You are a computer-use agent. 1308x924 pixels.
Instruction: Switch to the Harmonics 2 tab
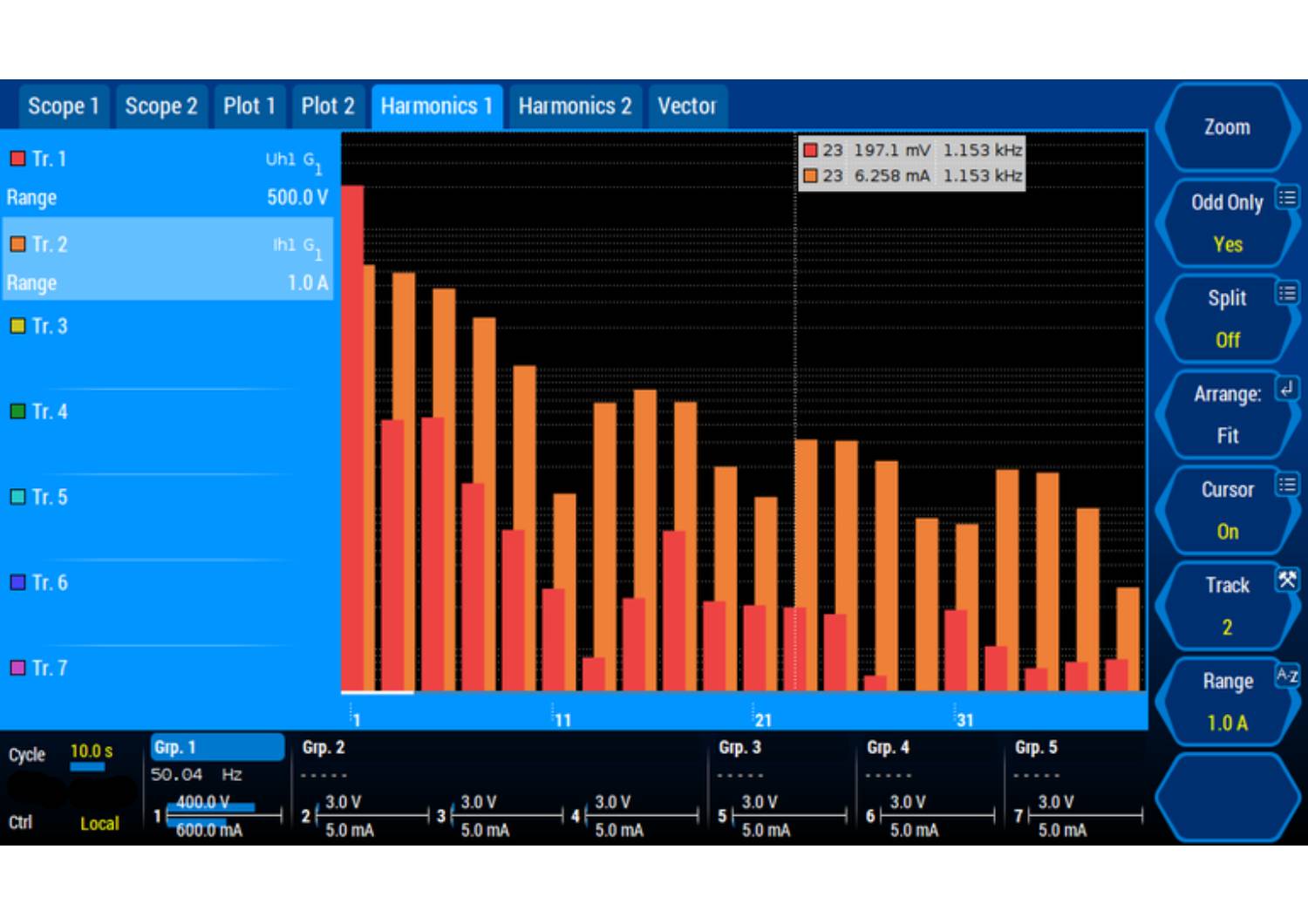pyautogui.click(x=575, y=106)
